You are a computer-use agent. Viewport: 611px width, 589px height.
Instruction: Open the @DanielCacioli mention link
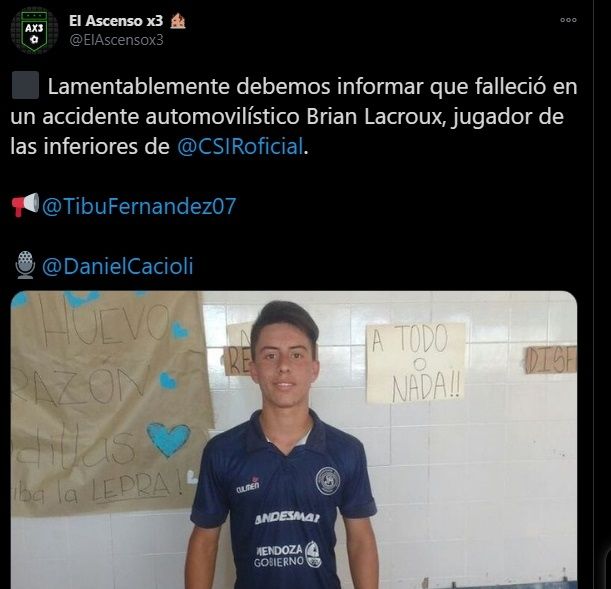click(x=117, y=266)
